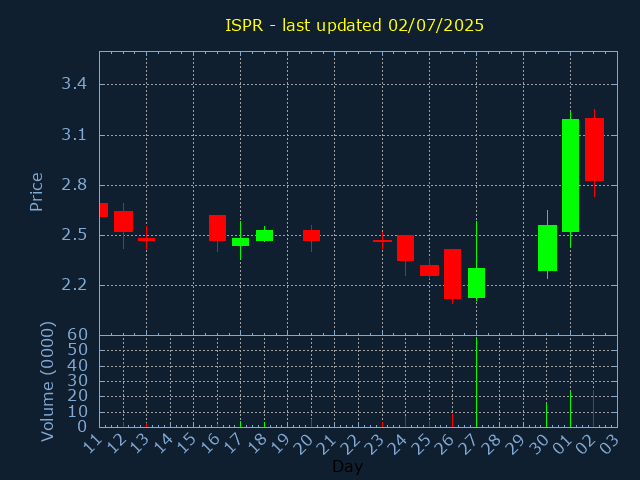Click the day 24 axis label
Image resolution: width=640 pixels, height=480 pixels.
399,443
